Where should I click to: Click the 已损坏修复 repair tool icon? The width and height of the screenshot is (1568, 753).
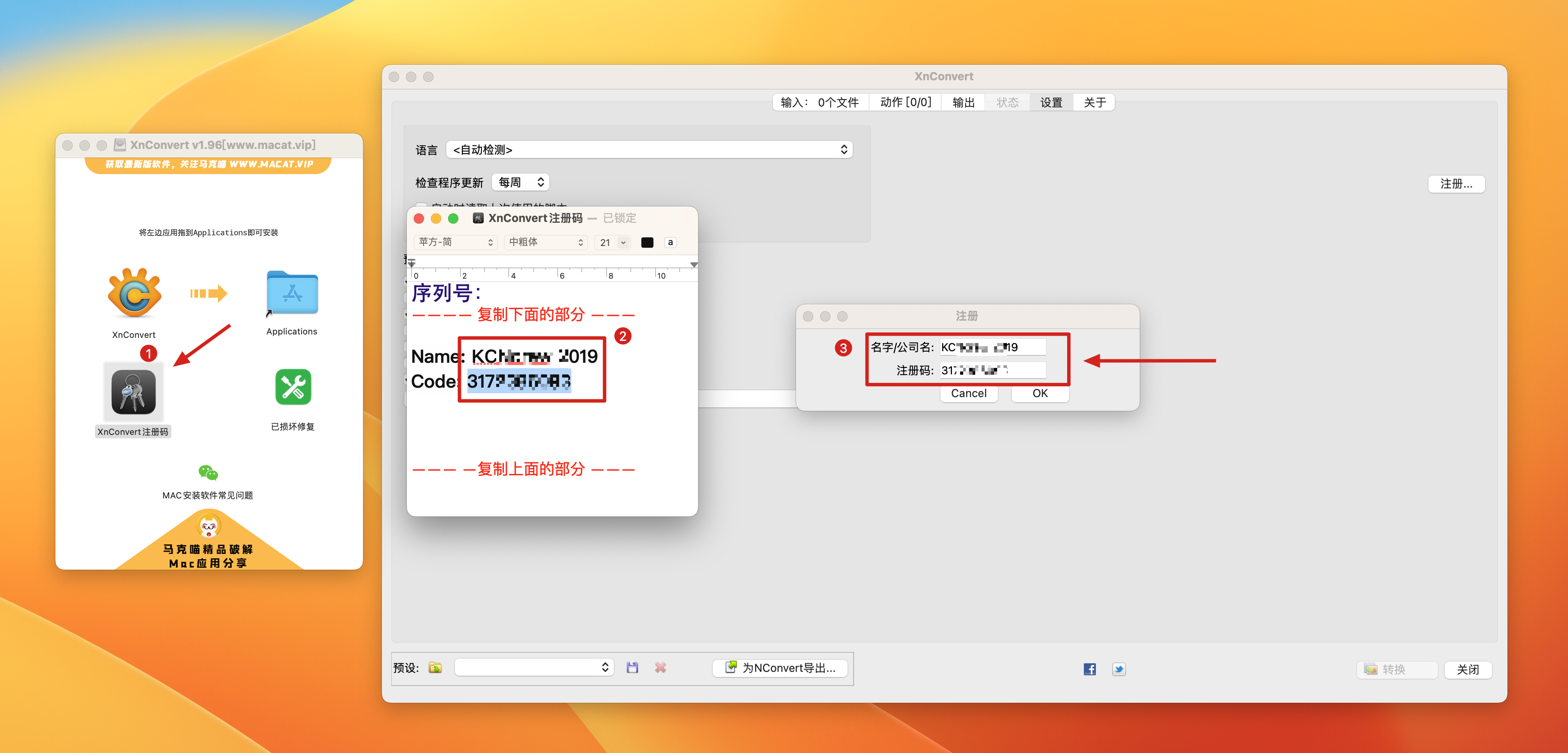pyautogui.click(x=293, y=388)
